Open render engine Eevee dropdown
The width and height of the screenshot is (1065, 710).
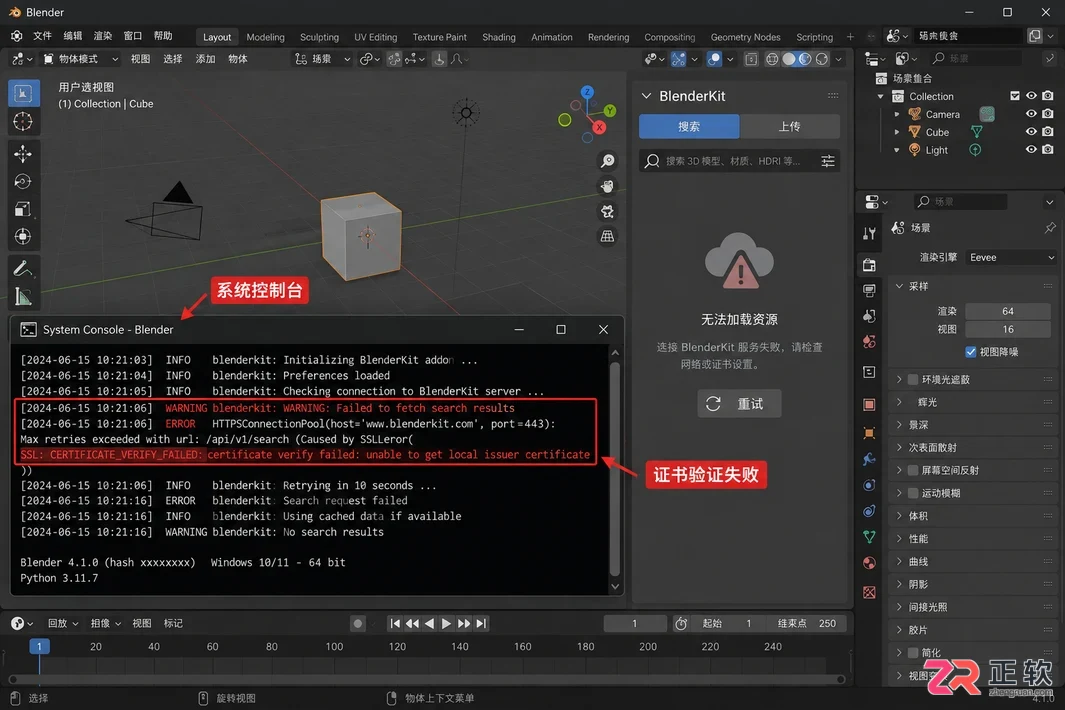tap(1011, 258)
